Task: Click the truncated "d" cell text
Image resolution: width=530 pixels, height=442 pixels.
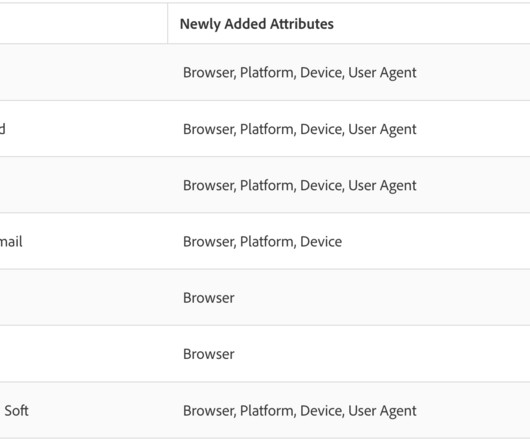Action: coord(2,129)
